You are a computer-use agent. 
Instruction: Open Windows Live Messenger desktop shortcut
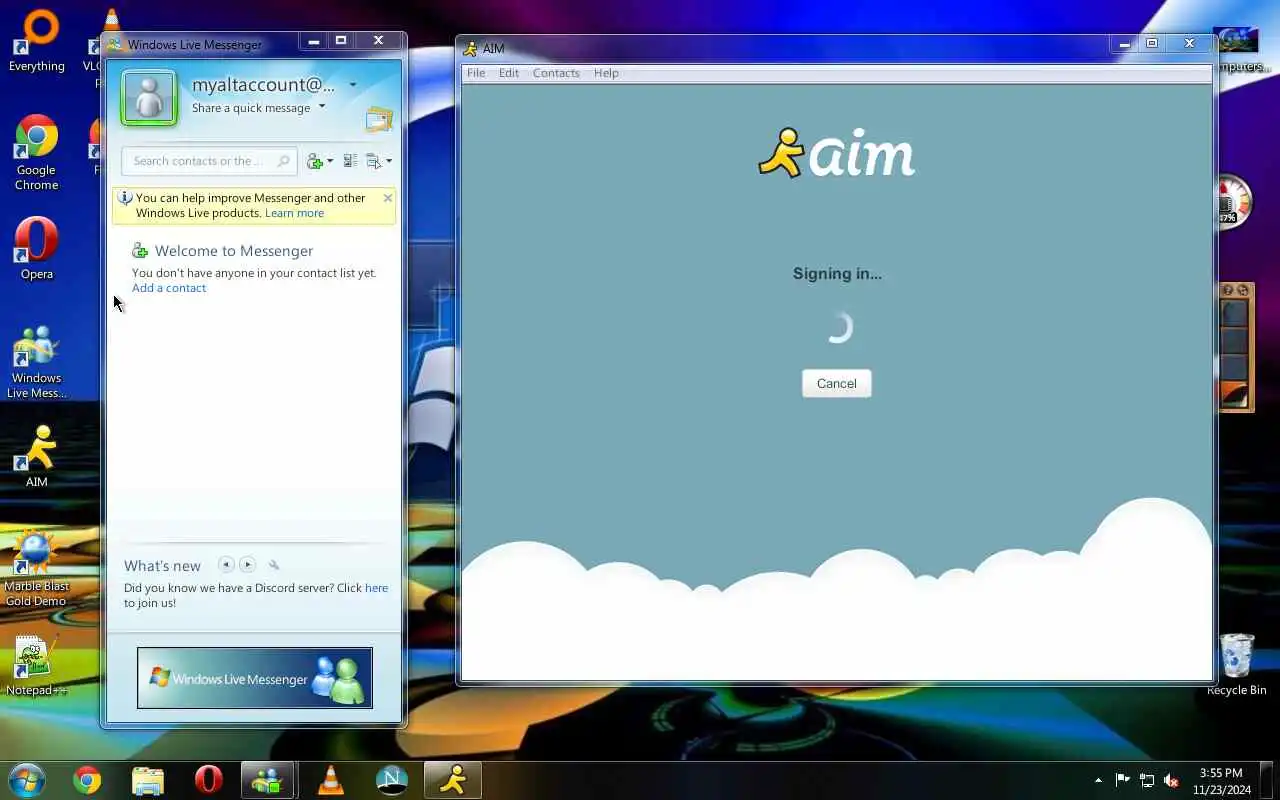point(37,362)
